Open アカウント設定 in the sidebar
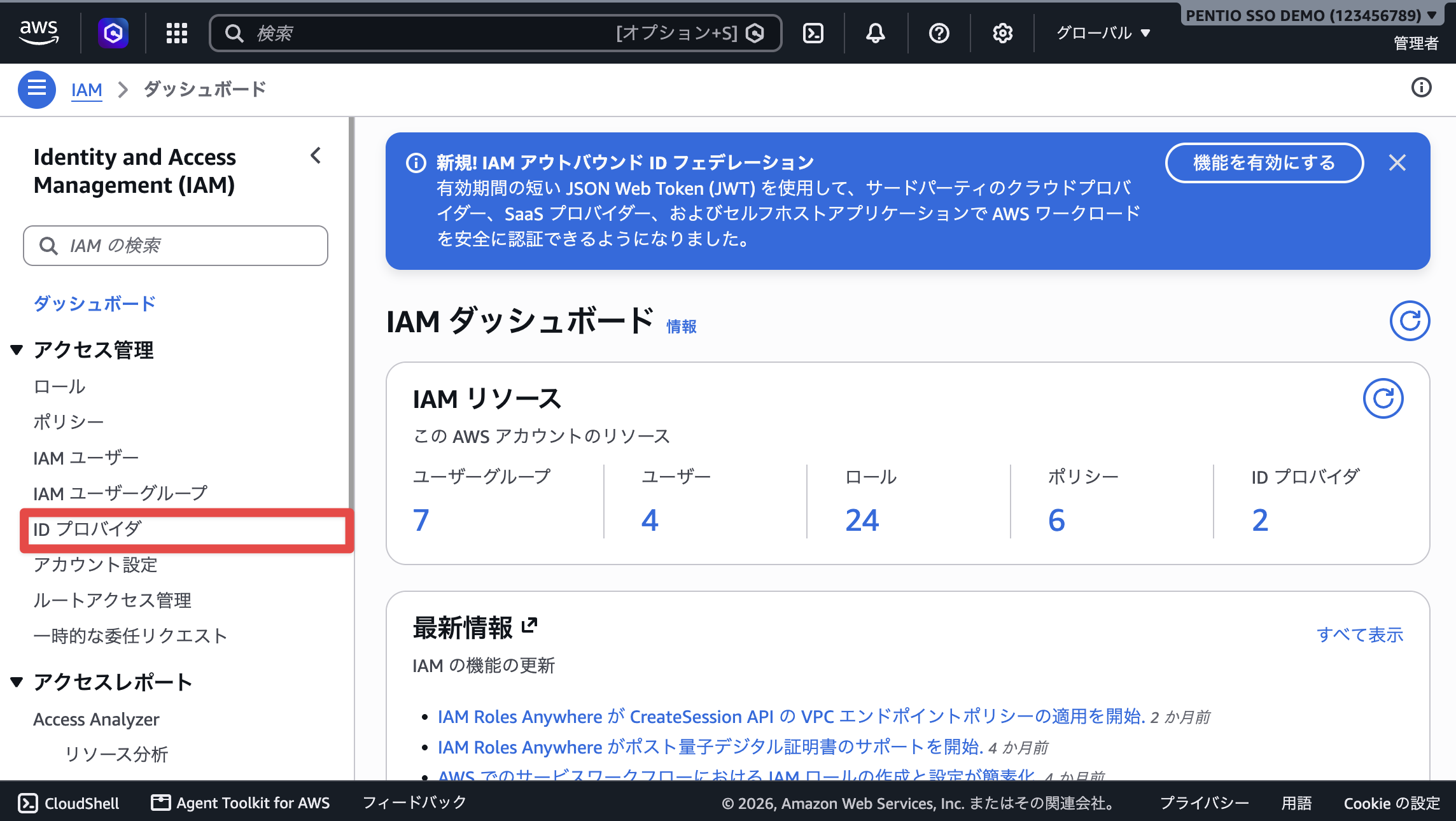 [95, 565]
